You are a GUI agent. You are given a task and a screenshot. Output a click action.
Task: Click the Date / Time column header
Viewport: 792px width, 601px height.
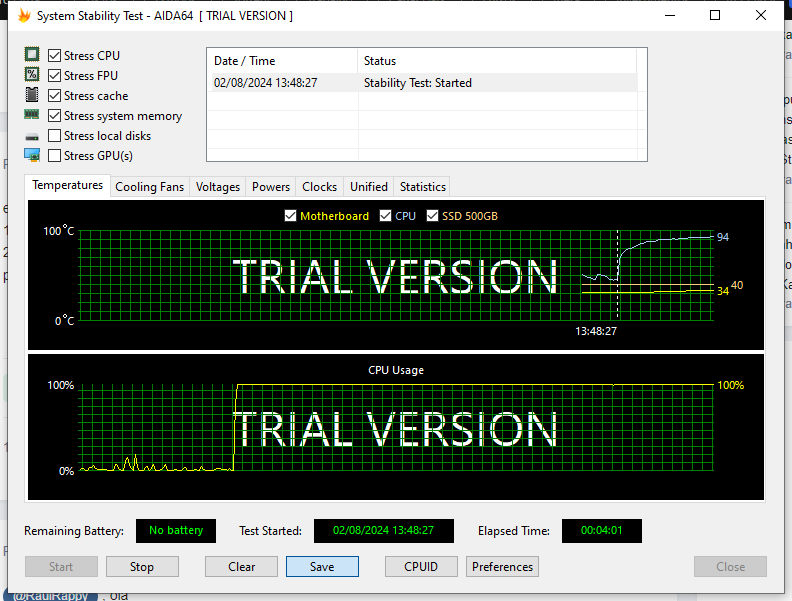tap(282, 61)
